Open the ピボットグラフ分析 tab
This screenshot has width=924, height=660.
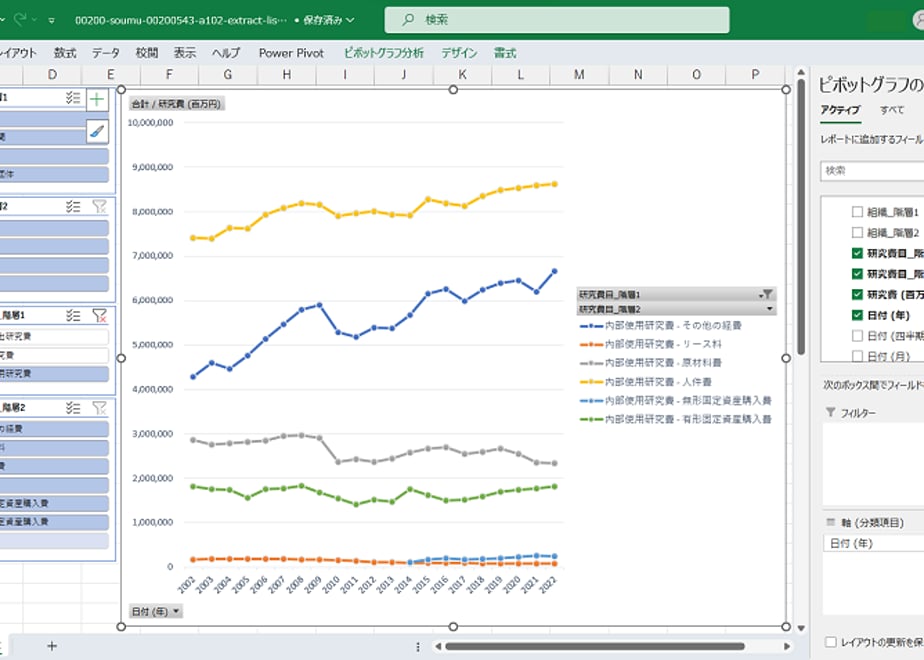point(384,53)
